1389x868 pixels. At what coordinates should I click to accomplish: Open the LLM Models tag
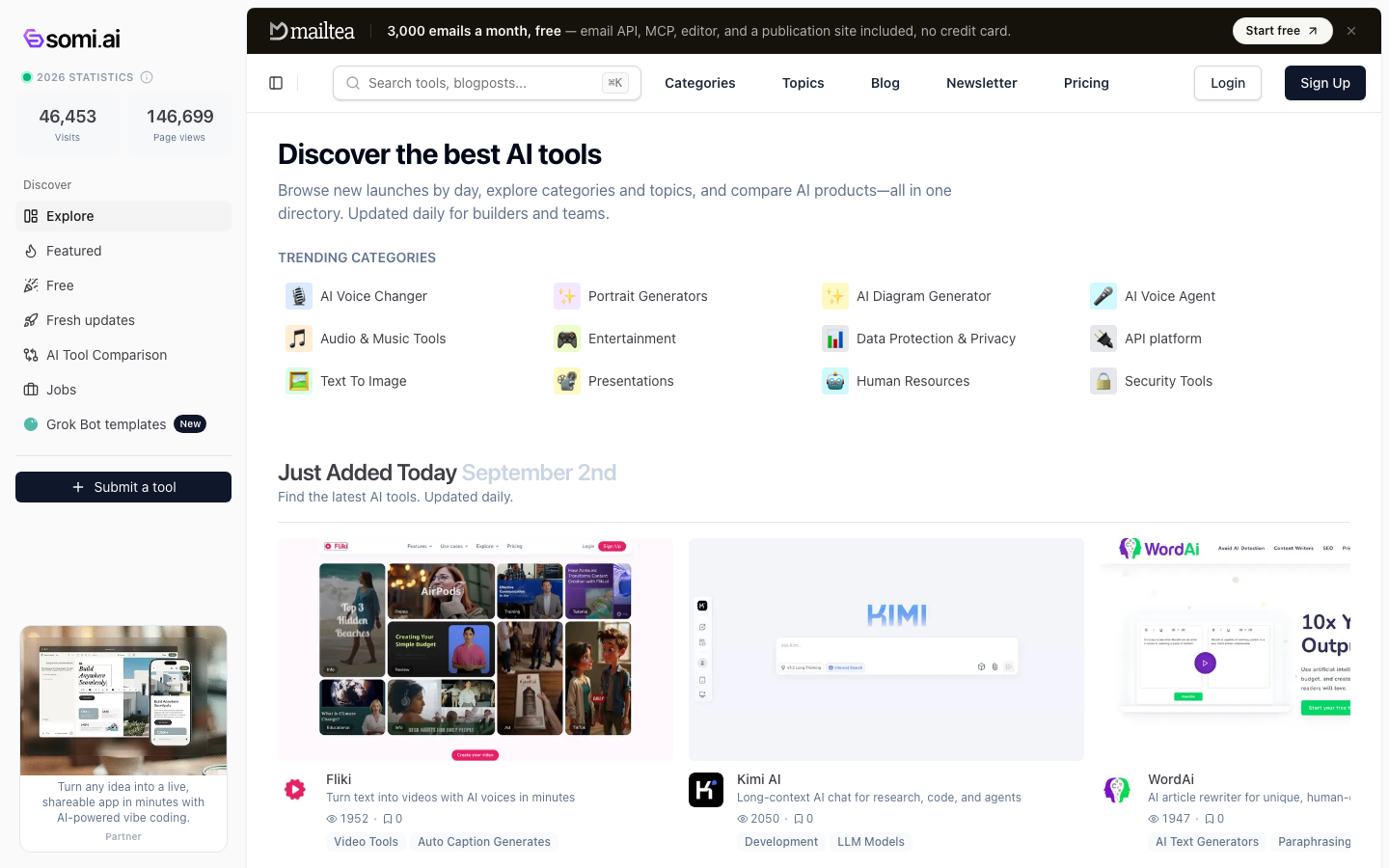[x=871, y=842]
